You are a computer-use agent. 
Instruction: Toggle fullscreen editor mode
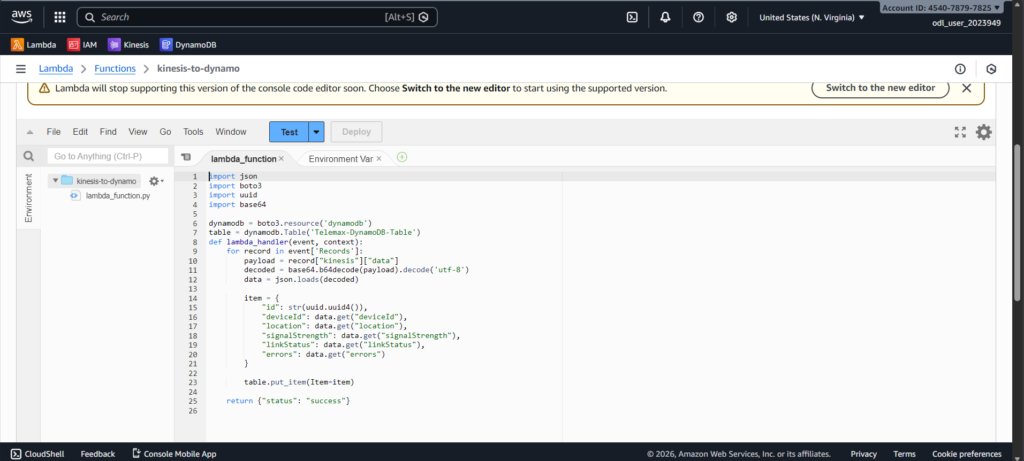tap(960, 132)
